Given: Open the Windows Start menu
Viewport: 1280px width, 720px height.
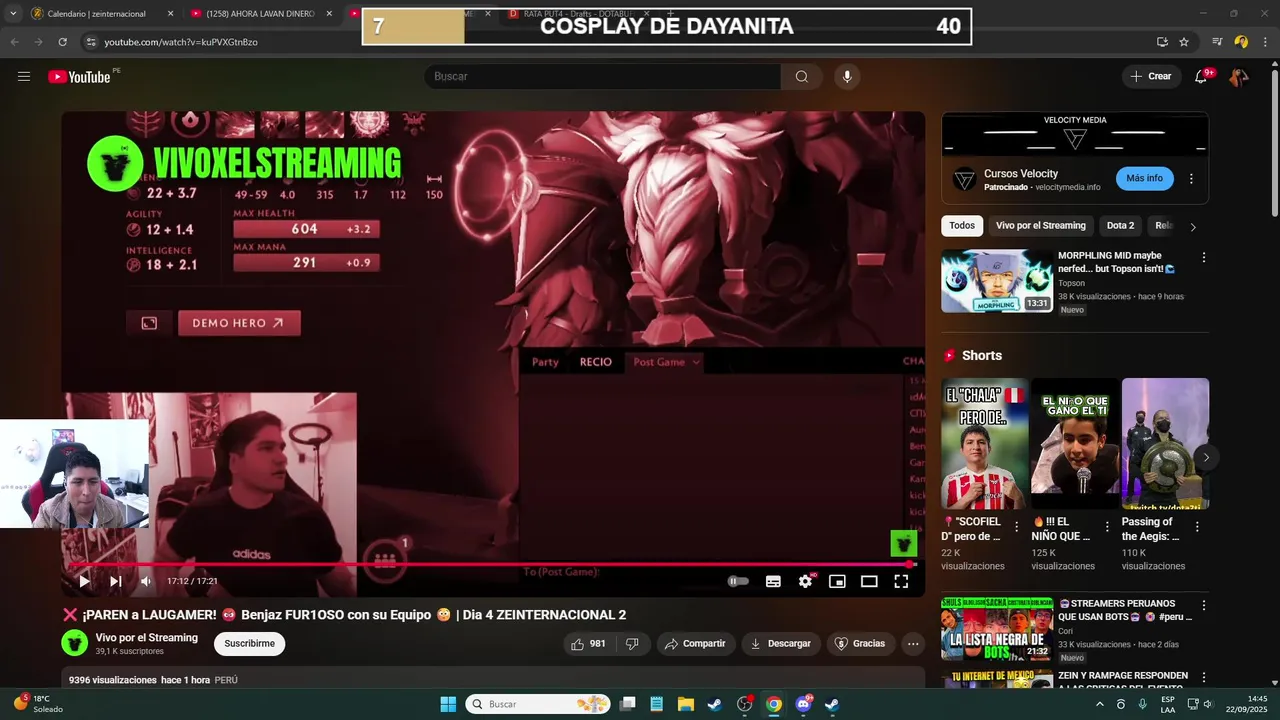Looking at the screenshot, I should (x=448, y=704).
